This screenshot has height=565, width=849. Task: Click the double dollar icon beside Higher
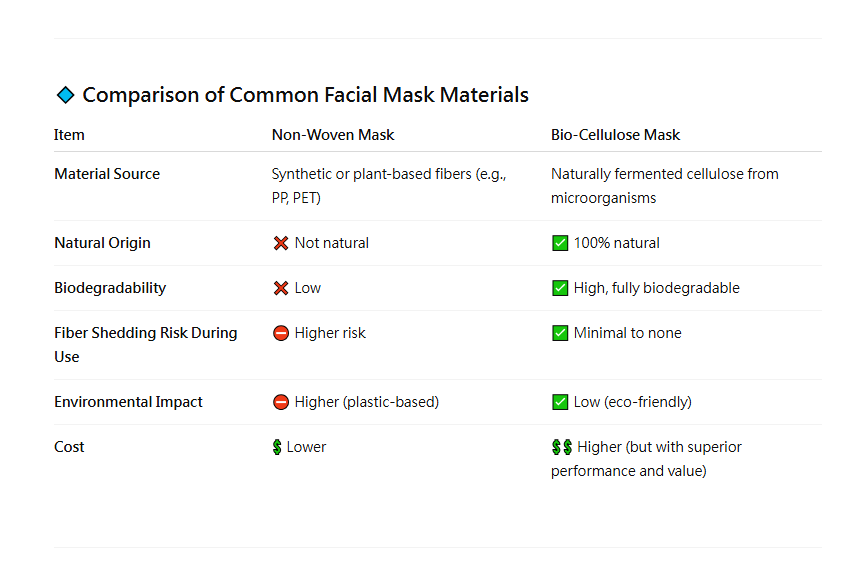[562, 447]
